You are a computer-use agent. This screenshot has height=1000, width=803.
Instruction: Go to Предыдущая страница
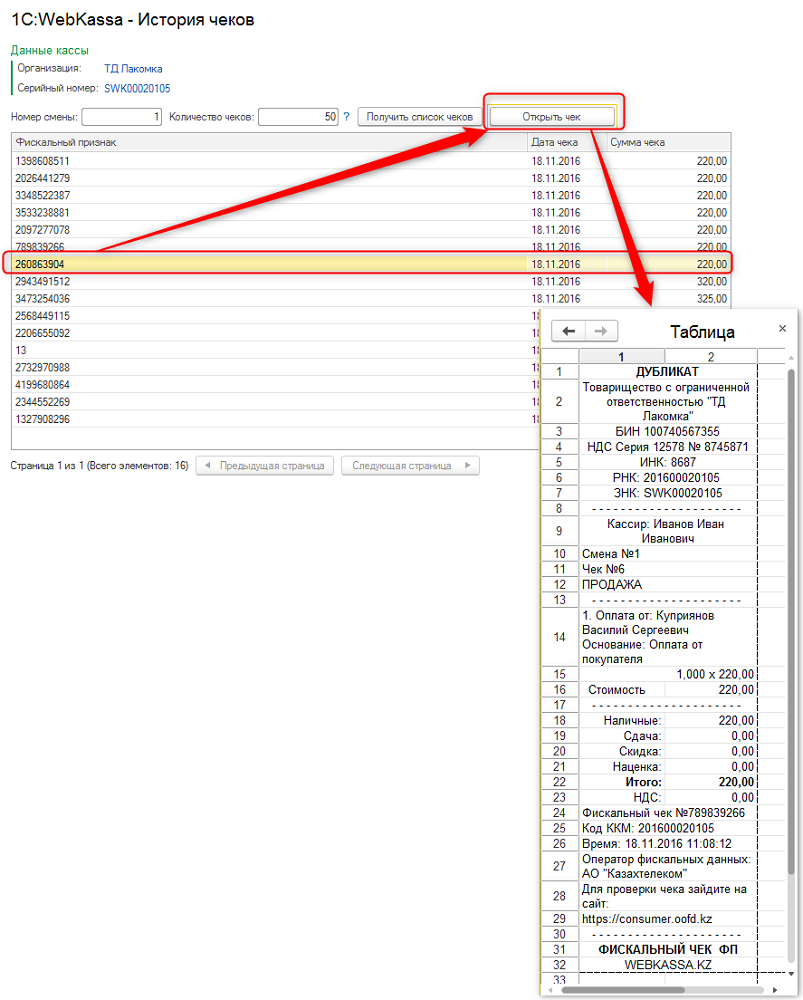(x=265, y=466)
